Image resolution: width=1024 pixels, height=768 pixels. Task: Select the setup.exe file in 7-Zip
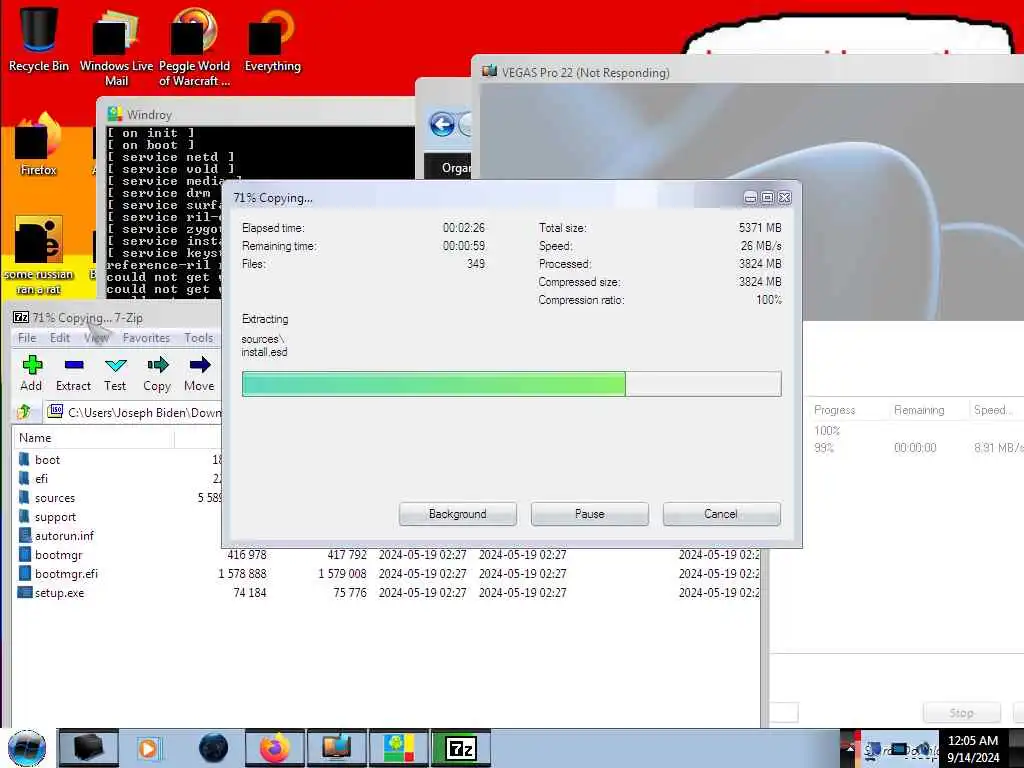[59, 592]
